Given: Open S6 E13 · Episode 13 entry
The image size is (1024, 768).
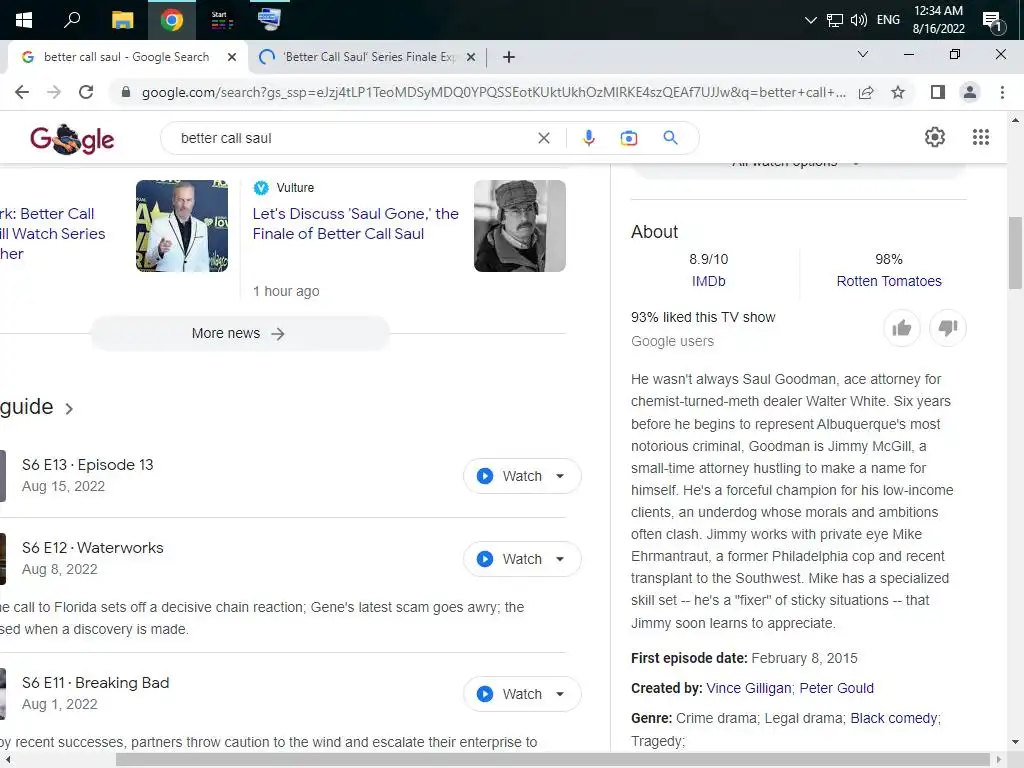Looking at the screenshot, I should coord(88,465).
